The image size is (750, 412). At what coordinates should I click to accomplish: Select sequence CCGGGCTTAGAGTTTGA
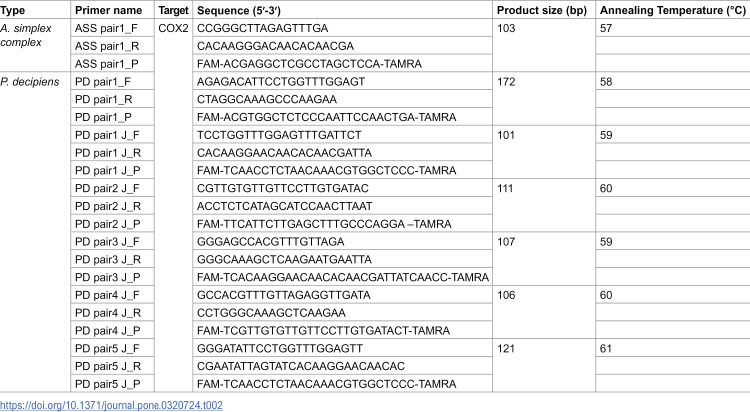click(262, 28)
